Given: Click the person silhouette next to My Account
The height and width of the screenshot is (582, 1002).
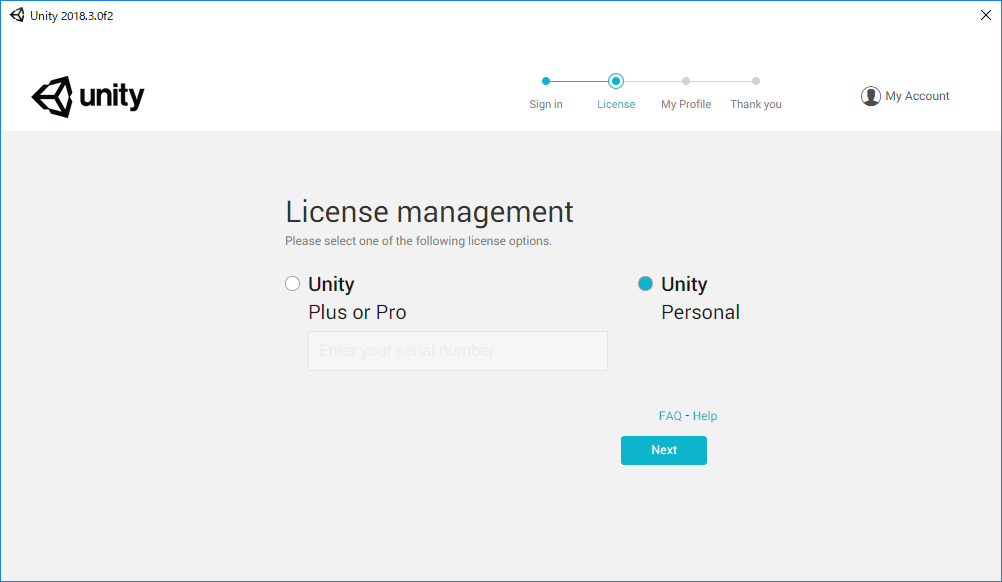Looking at the screenshot, I should point(871,95).
